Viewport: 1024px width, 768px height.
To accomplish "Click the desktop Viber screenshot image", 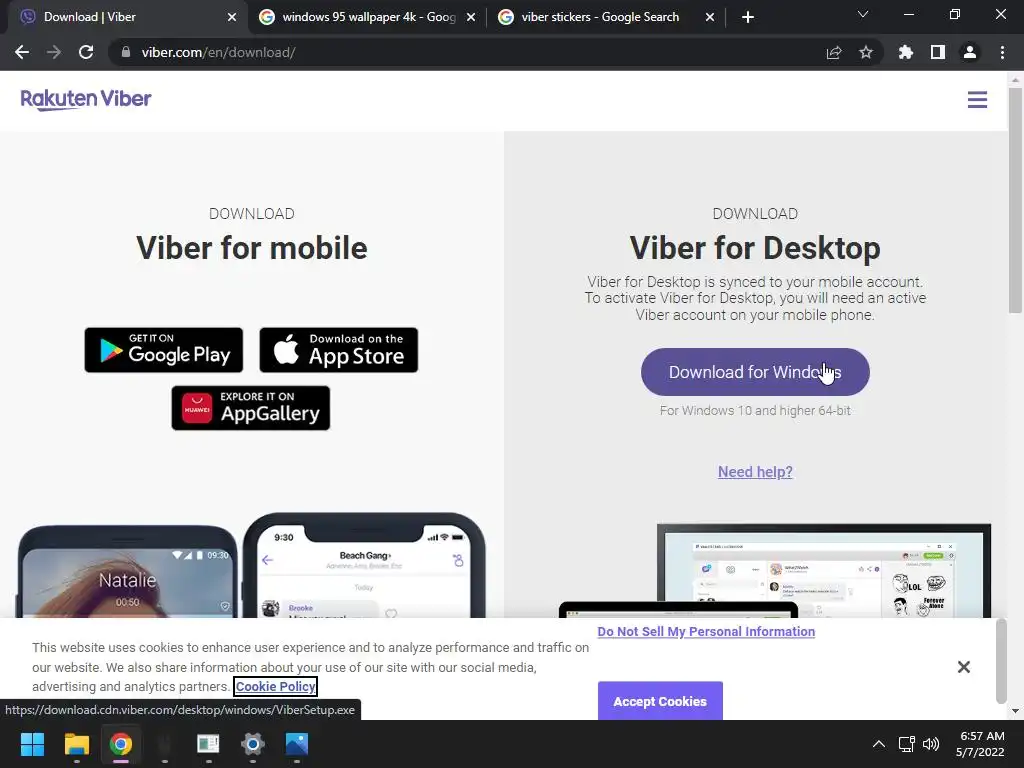I will [x=824, y=570].
